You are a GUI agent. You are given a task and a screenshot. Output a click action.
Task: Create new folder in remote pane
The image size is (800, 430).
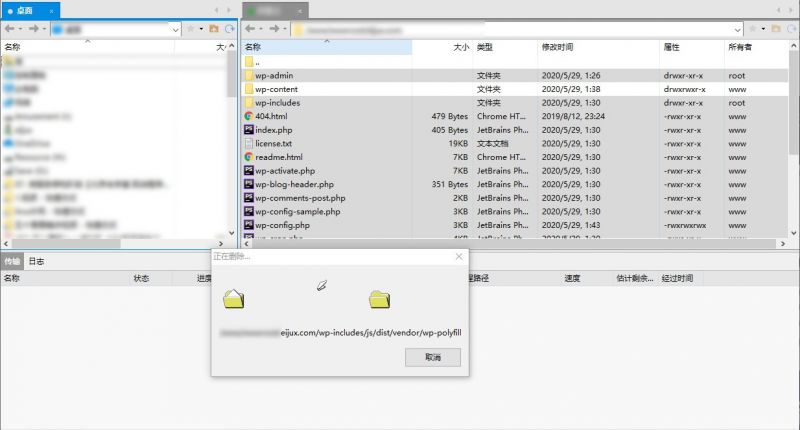tap(776, 29)
